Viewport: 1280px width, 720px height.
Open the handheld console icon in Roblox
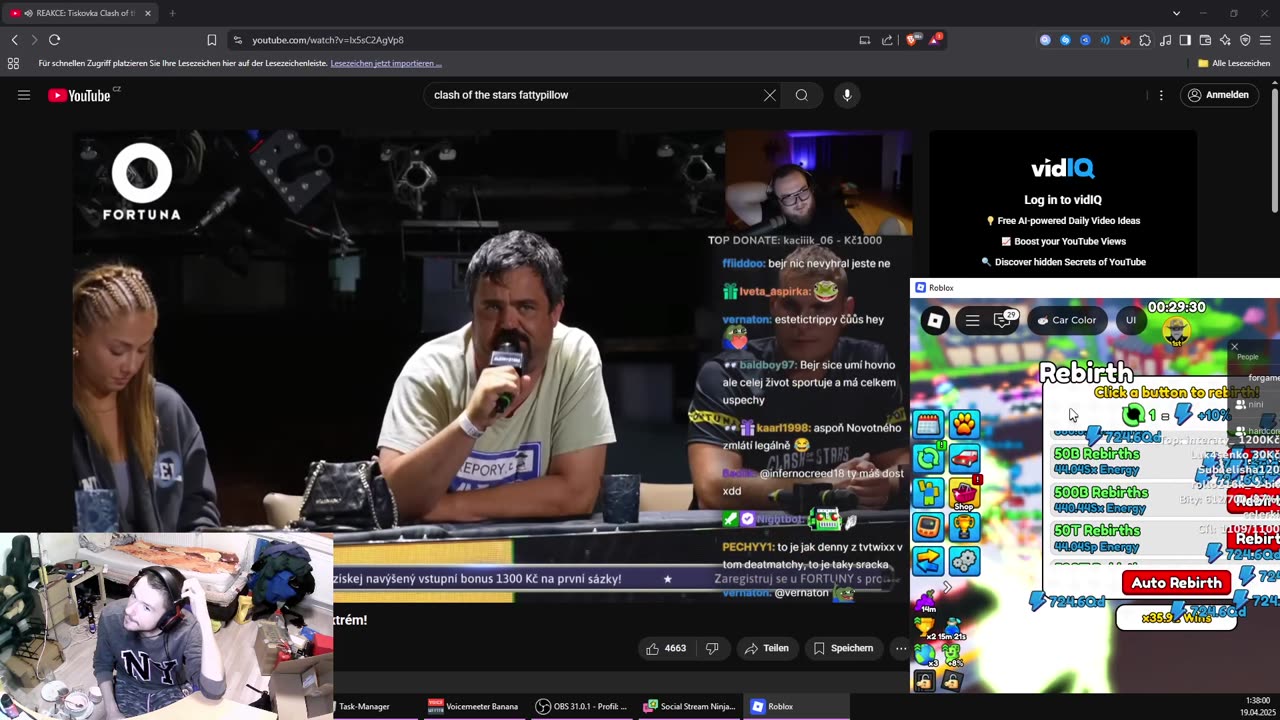928,527
